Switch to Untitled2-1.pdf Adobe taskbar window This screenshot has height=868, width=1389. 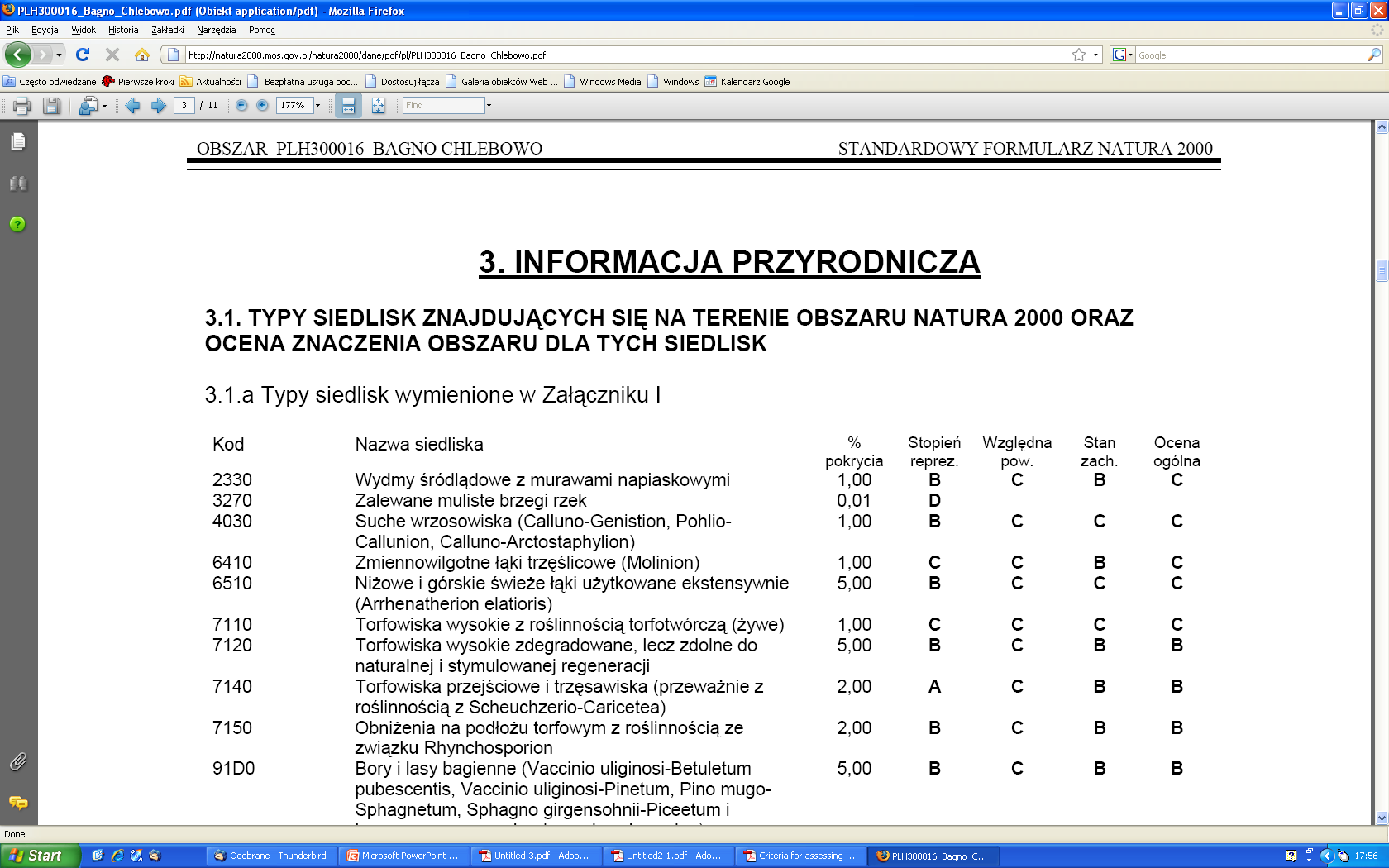(668, 856)
